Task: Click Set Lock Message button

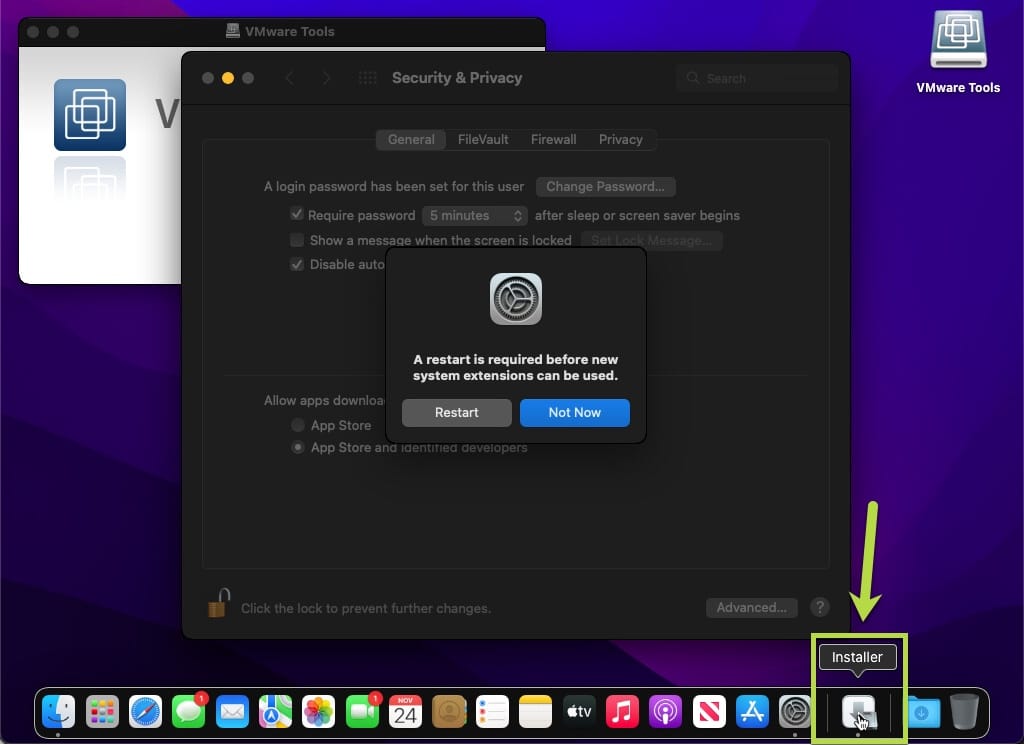Action: pos(651,240)
